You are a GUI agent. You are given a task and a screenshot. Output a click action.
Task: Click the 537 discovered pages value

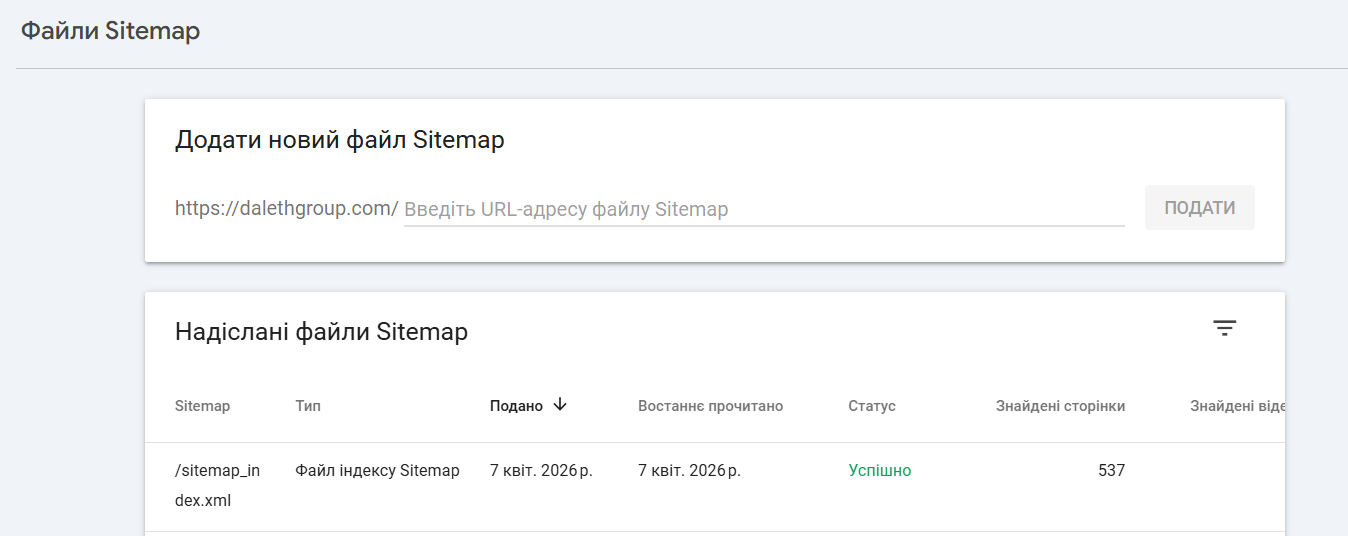click(1111, 470)
